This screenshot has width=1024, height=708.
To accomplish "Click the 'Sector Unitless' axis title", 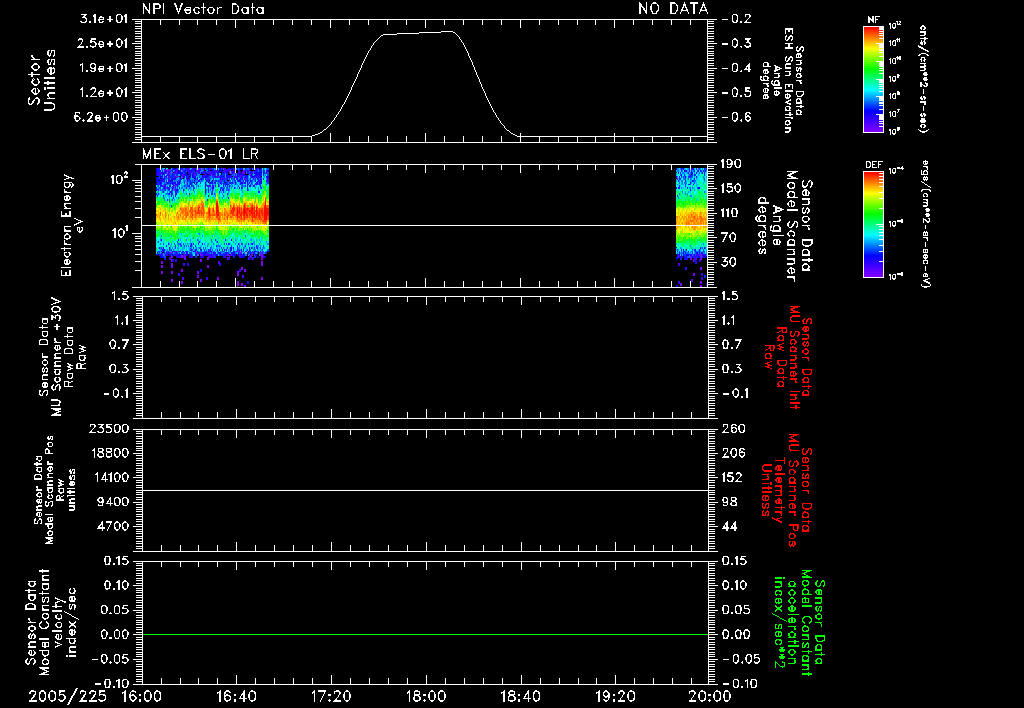I will point(42,80).
